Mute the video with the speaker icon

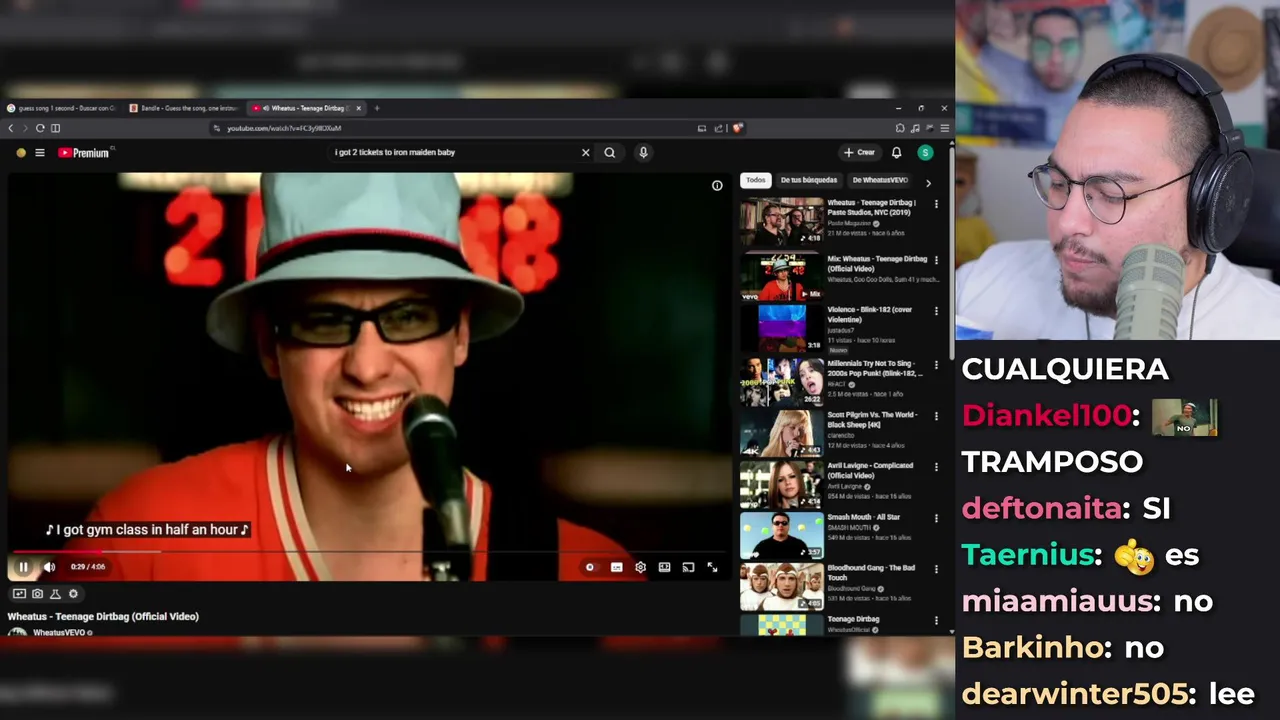(49, 567)
